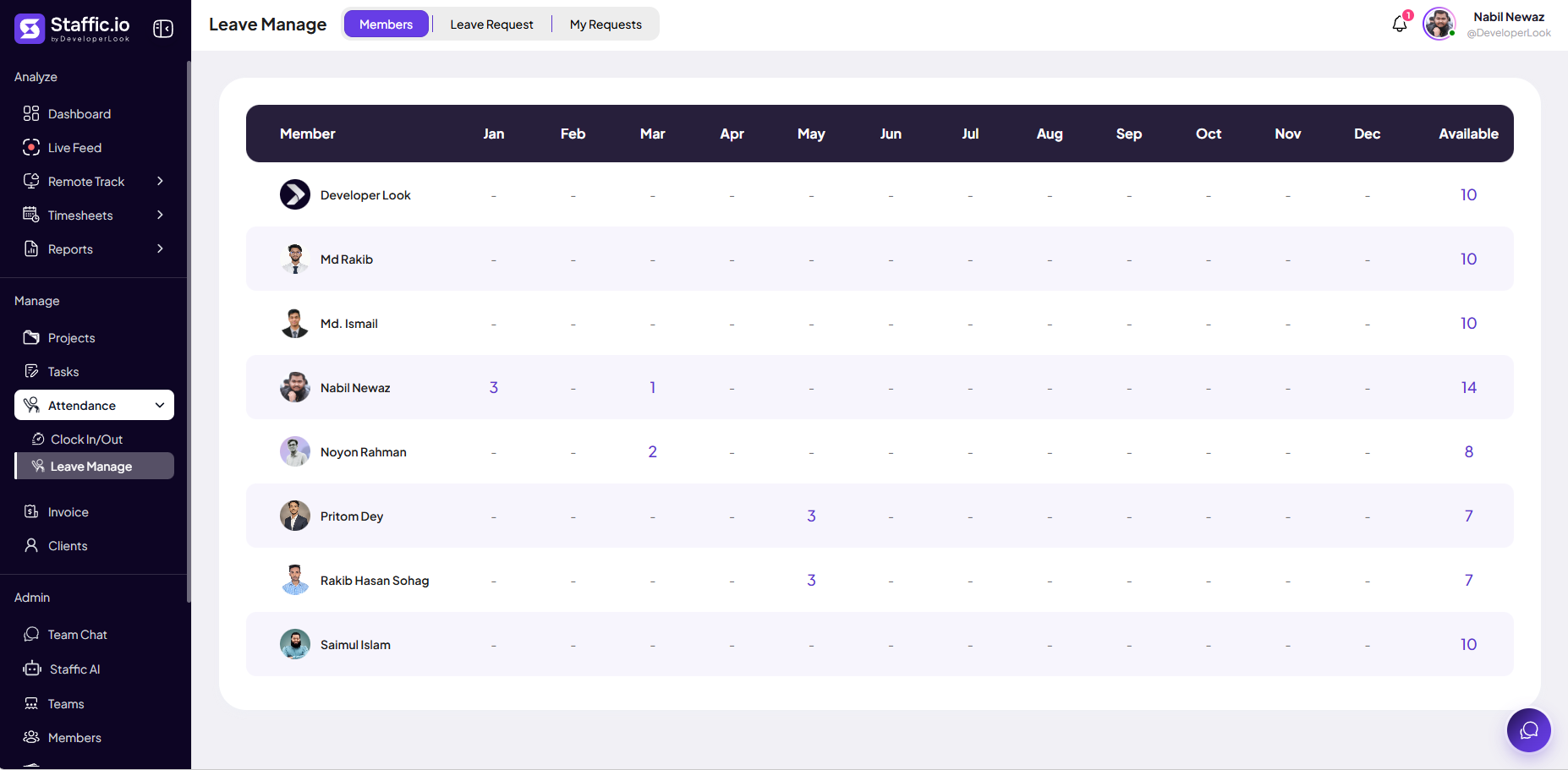Click the Live Feed icon
The height and width of the screenshot is (770, 1568).
[x=31, y=147]
